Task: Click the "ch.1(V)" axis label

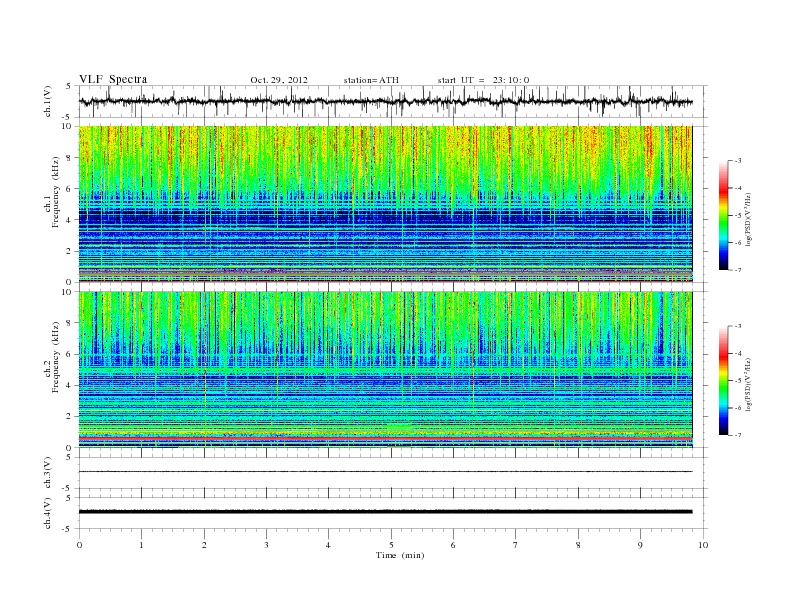Action: [x=48, y=101]
